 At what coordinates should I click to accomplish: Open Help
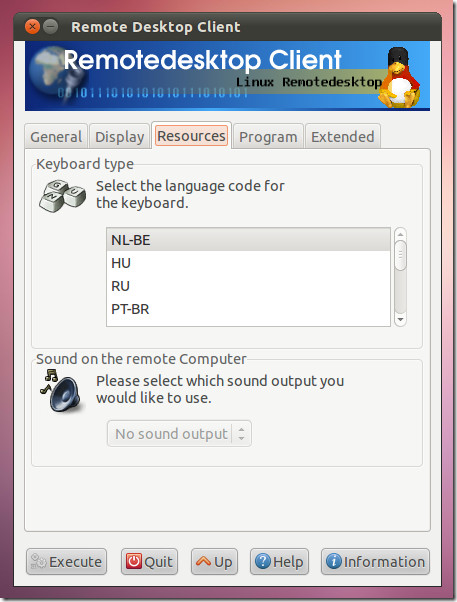279,561
